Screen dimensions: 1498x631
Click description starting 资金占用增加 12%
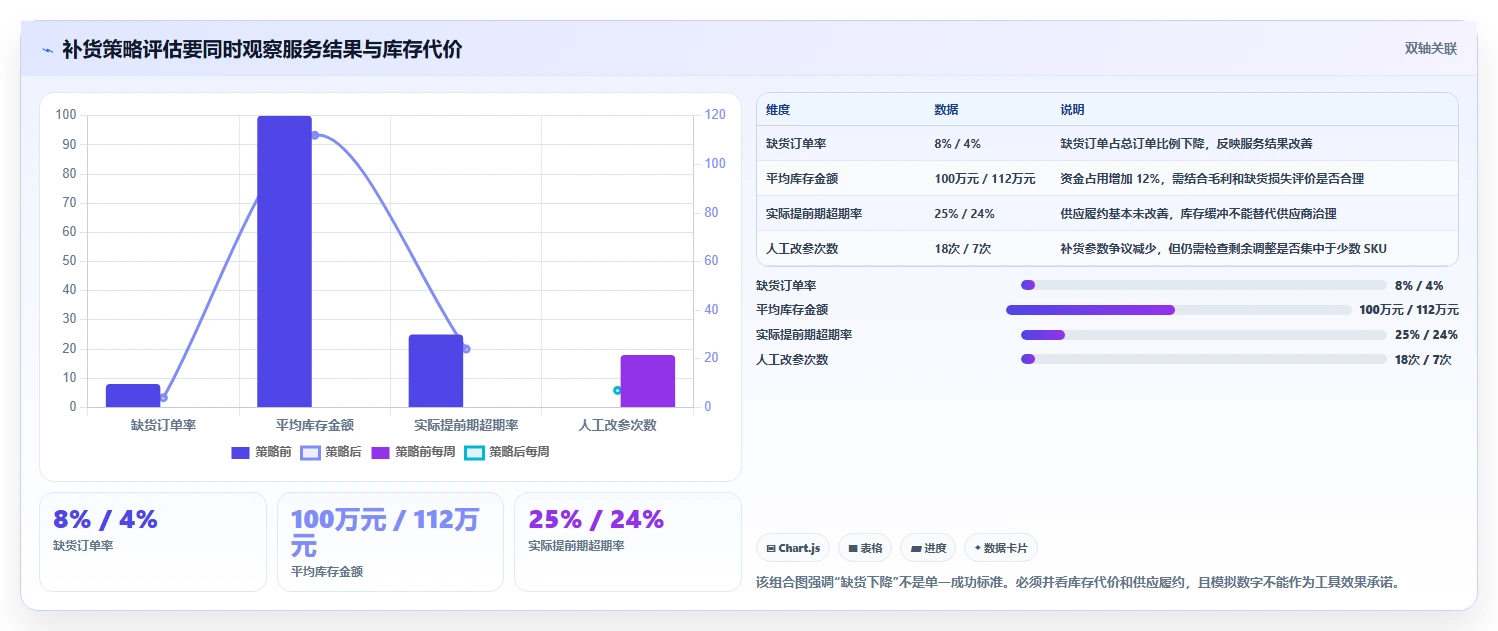[x=1212, y=179]
